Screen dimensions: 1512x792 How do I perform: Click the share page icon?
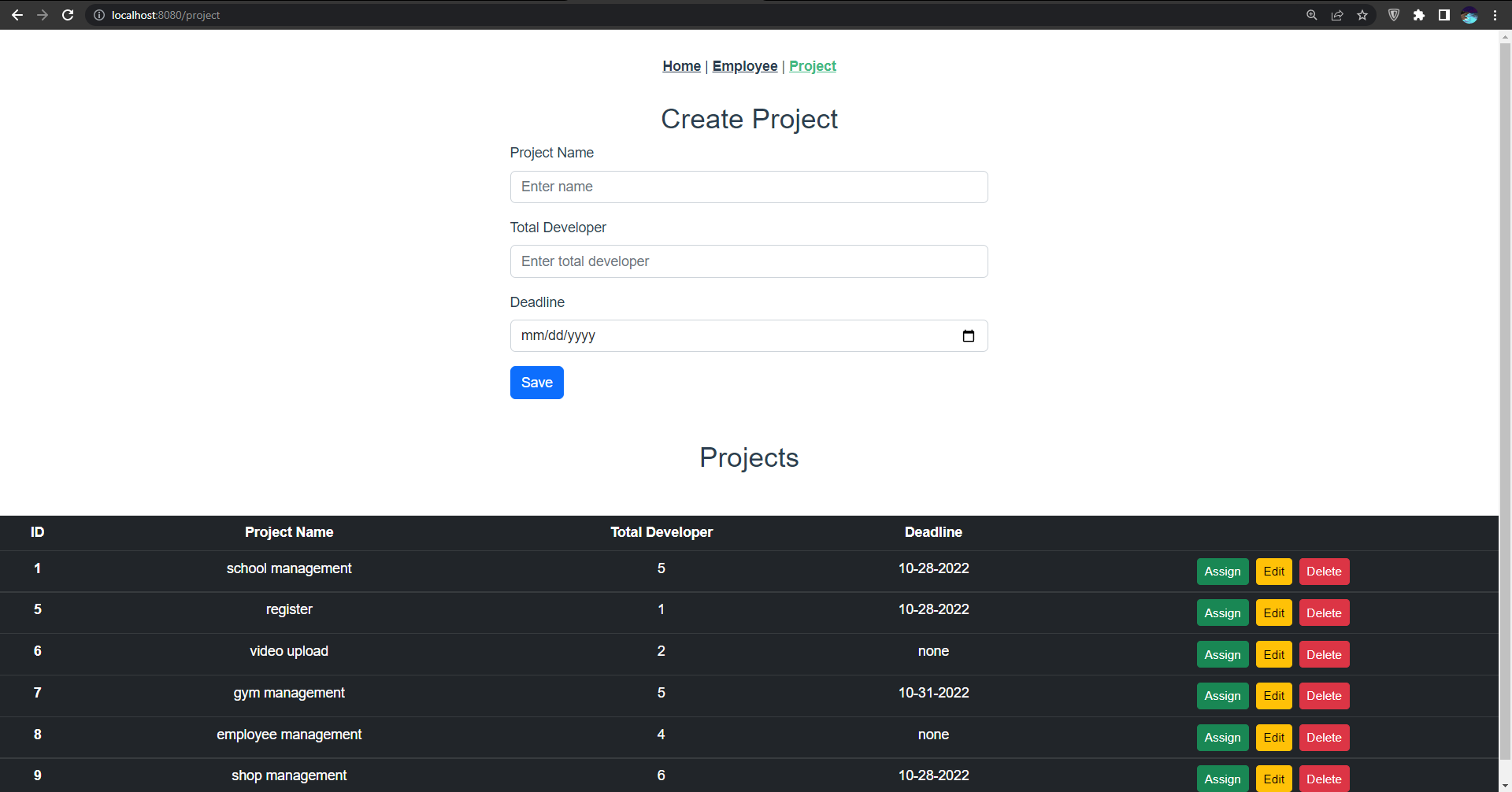click(x=1337, y=15)
